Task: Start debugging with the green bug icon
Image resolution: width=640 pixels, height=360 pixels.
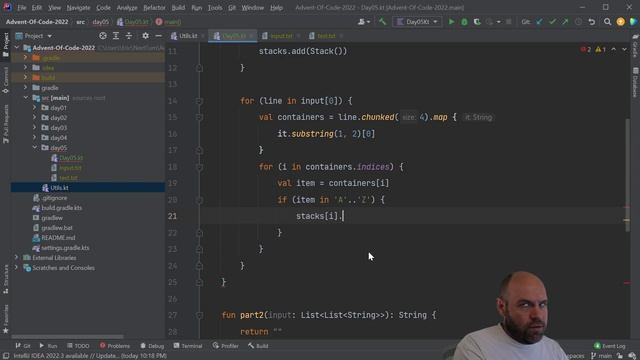Action: point(464,22)
